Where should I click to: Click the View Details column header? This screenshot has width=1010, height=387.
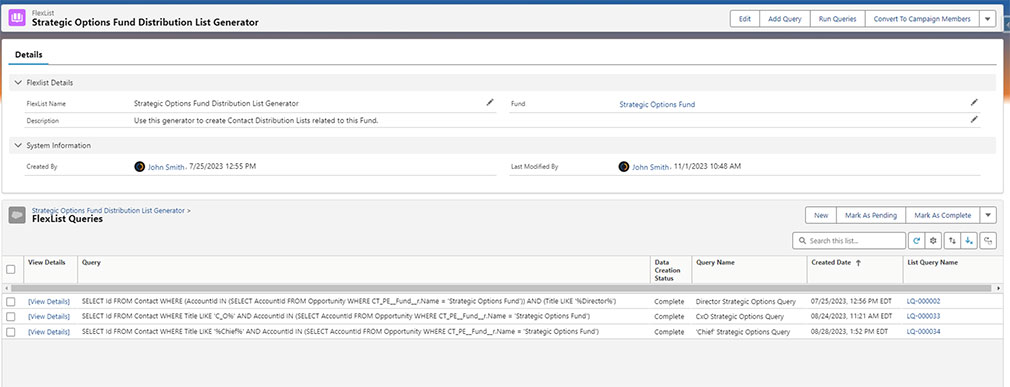pos(50,269)
